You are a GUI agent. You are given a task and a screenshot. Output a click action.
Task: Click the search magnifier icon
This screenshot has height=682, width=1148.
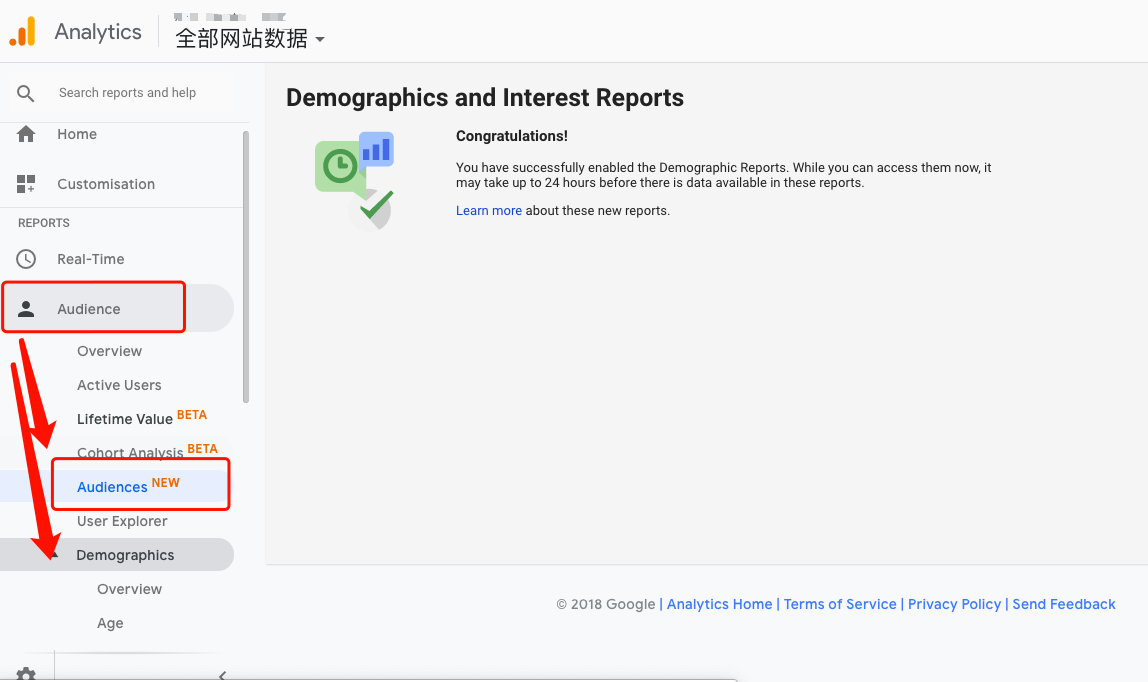[26, 93]
